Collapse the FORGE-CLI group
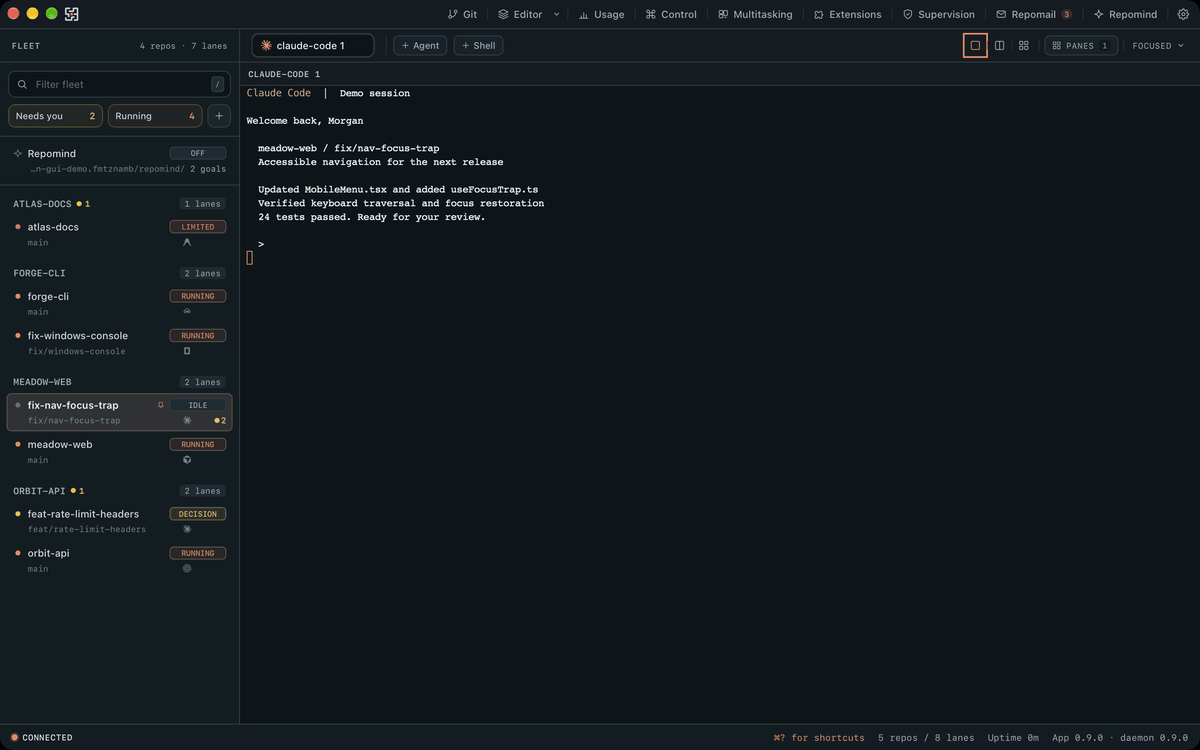 coord(39,273)
